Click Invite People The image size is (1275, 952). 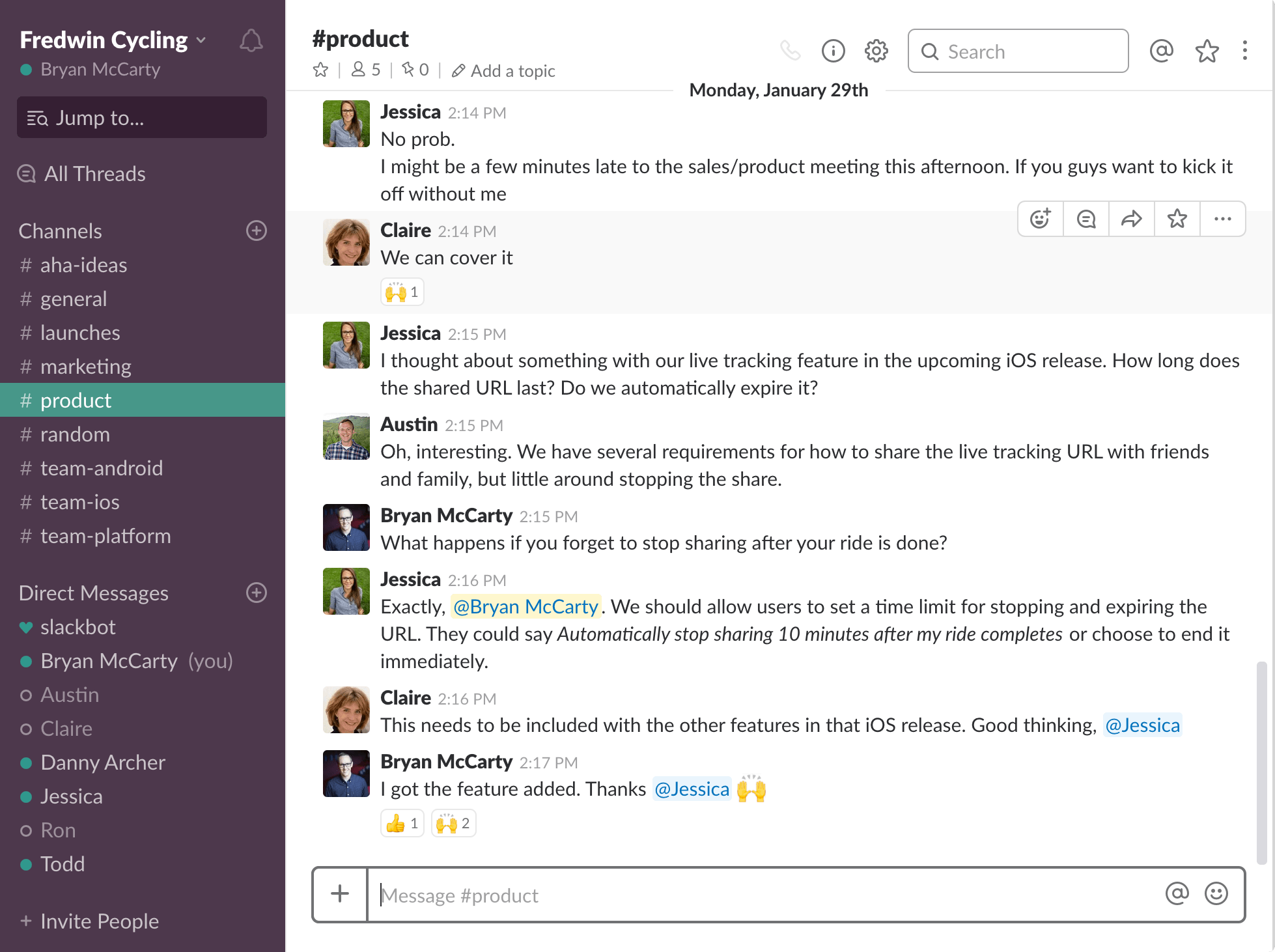(89, 921)
